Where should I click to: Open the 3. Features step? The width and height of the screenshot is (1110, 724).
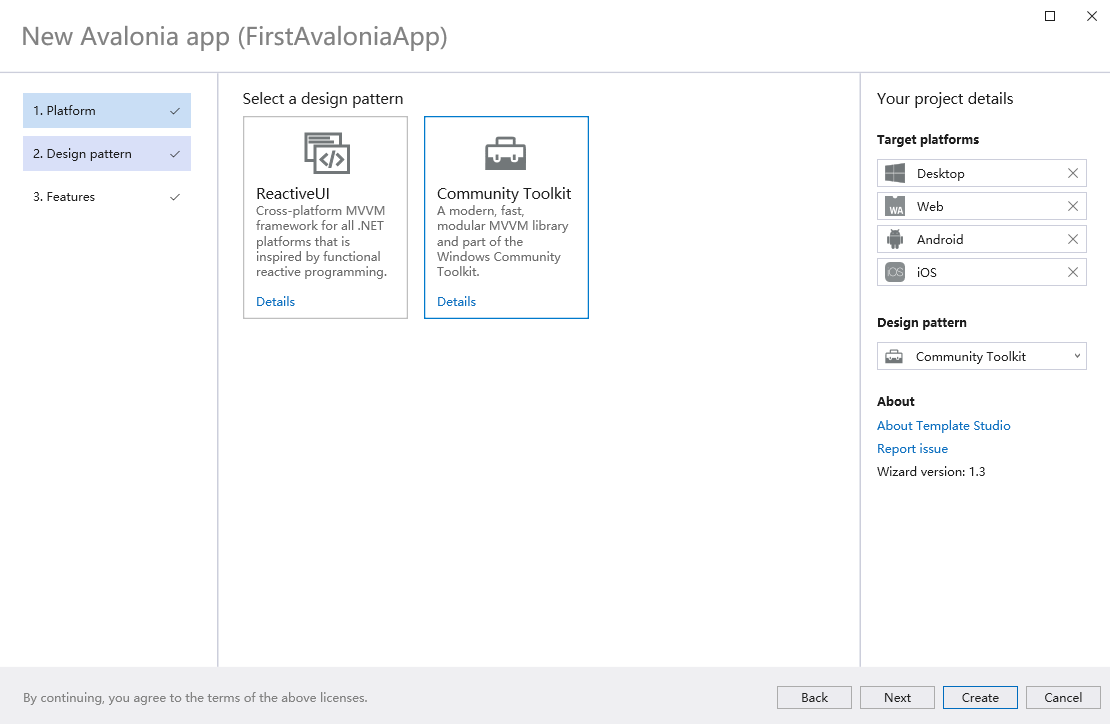click(107, 197)
